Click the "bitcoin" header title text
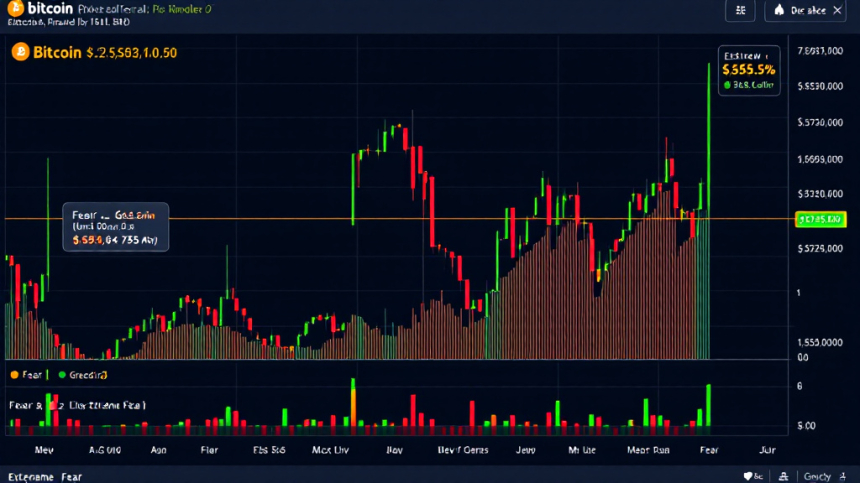 tap(50, 8)
